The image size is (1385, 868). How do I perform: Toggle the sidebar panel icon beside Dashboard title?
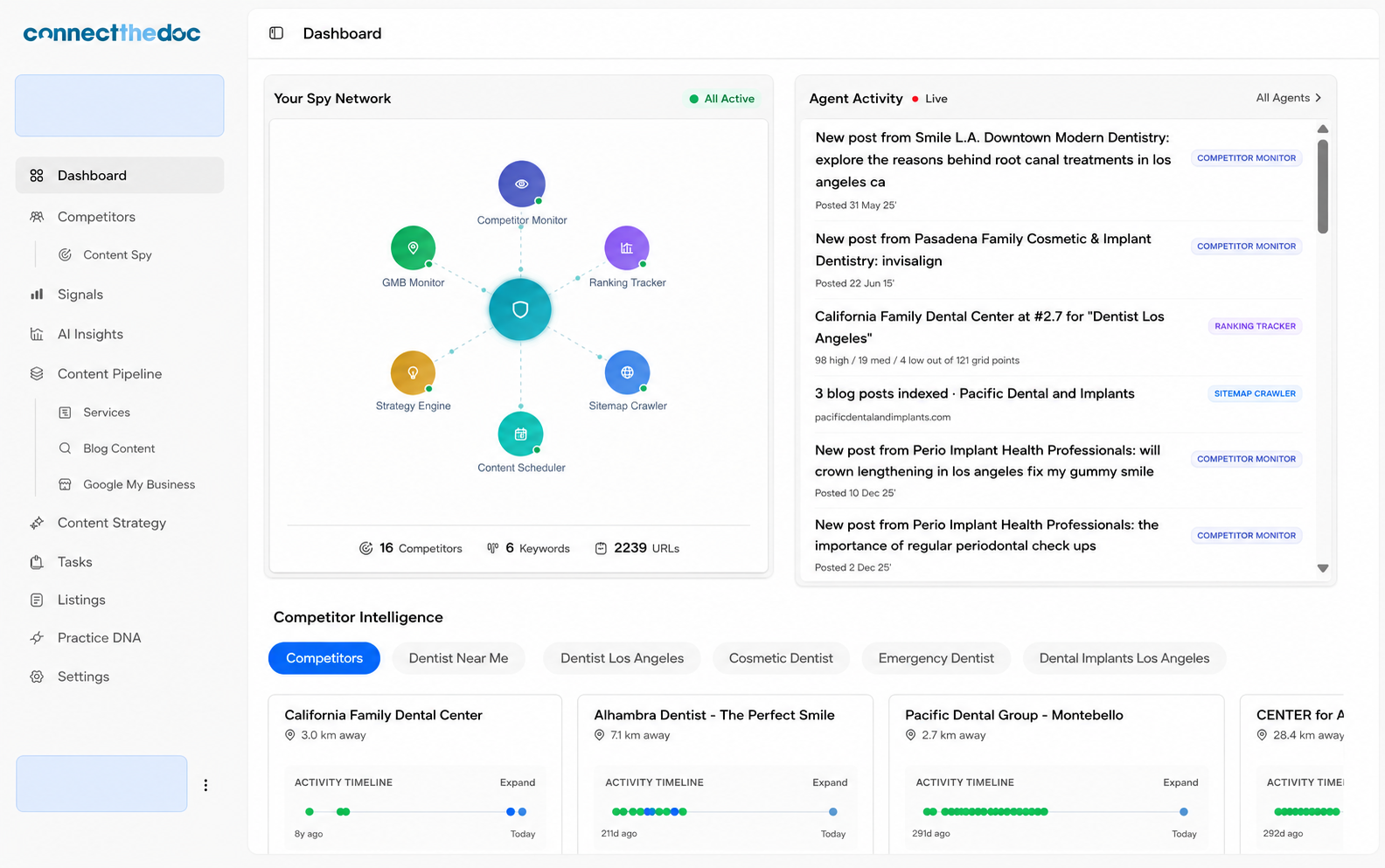pyautogui.click(x=276, y=33)
